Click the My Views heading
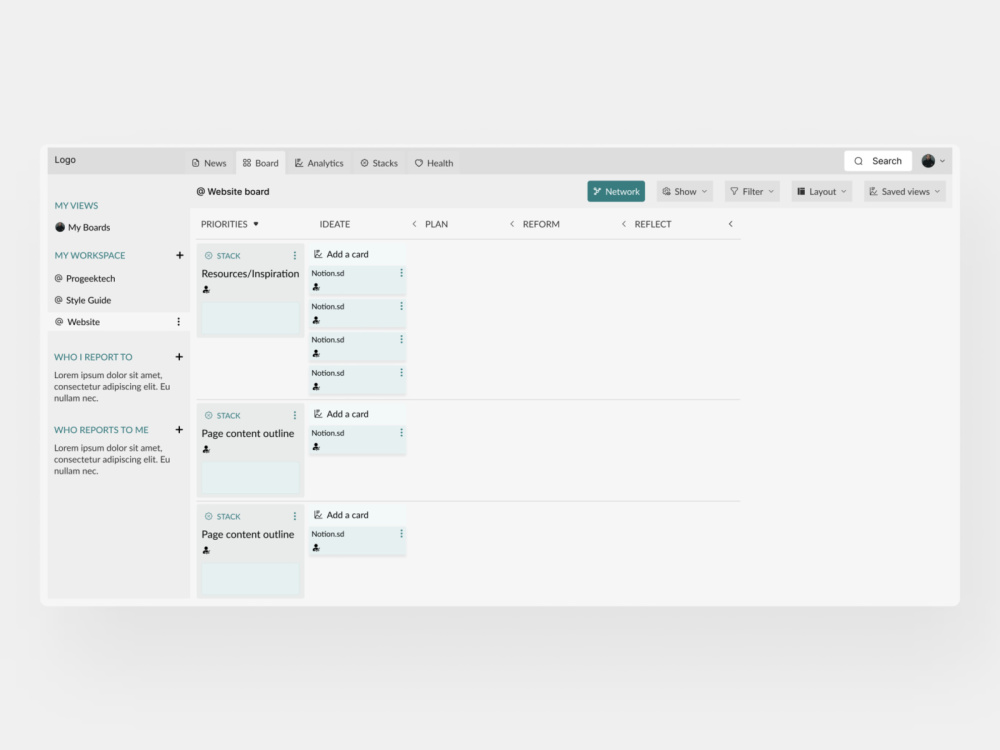Image resolution: width=1000 pixels, height=750 pixels. coord(76,205)
